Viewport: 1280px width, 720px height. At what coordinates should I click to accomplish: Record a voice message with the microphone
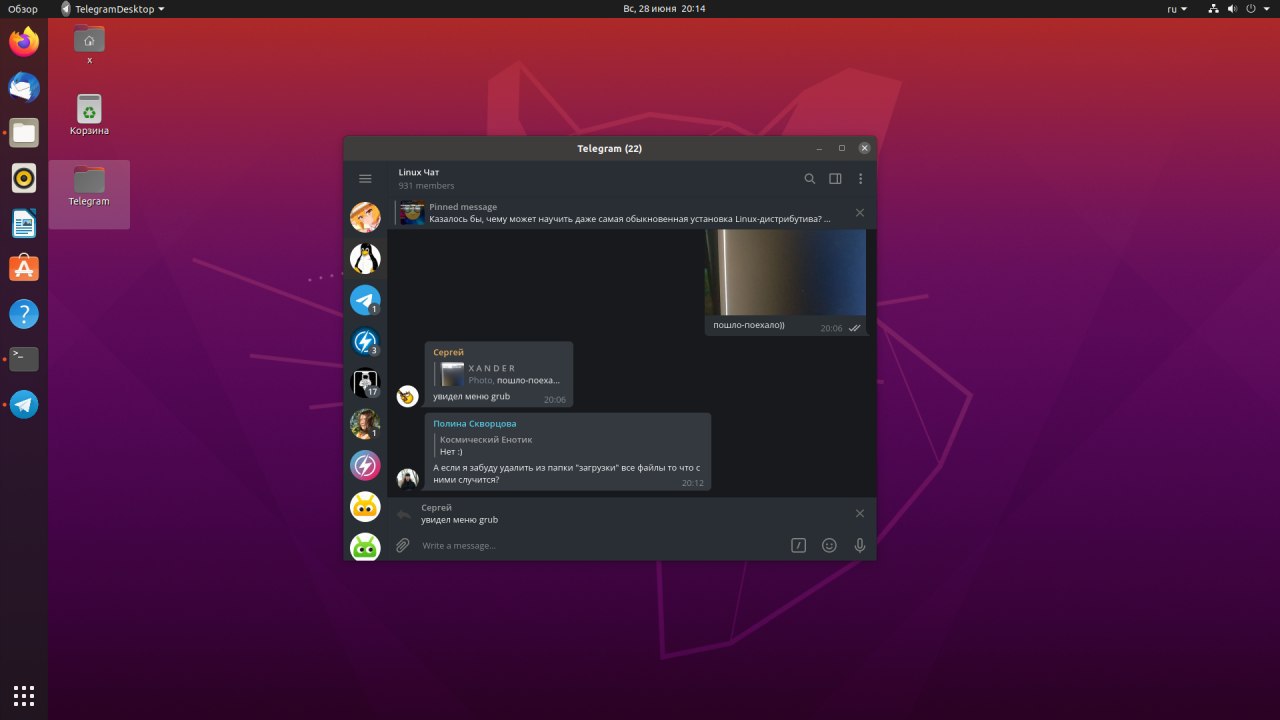coord(859,546)
